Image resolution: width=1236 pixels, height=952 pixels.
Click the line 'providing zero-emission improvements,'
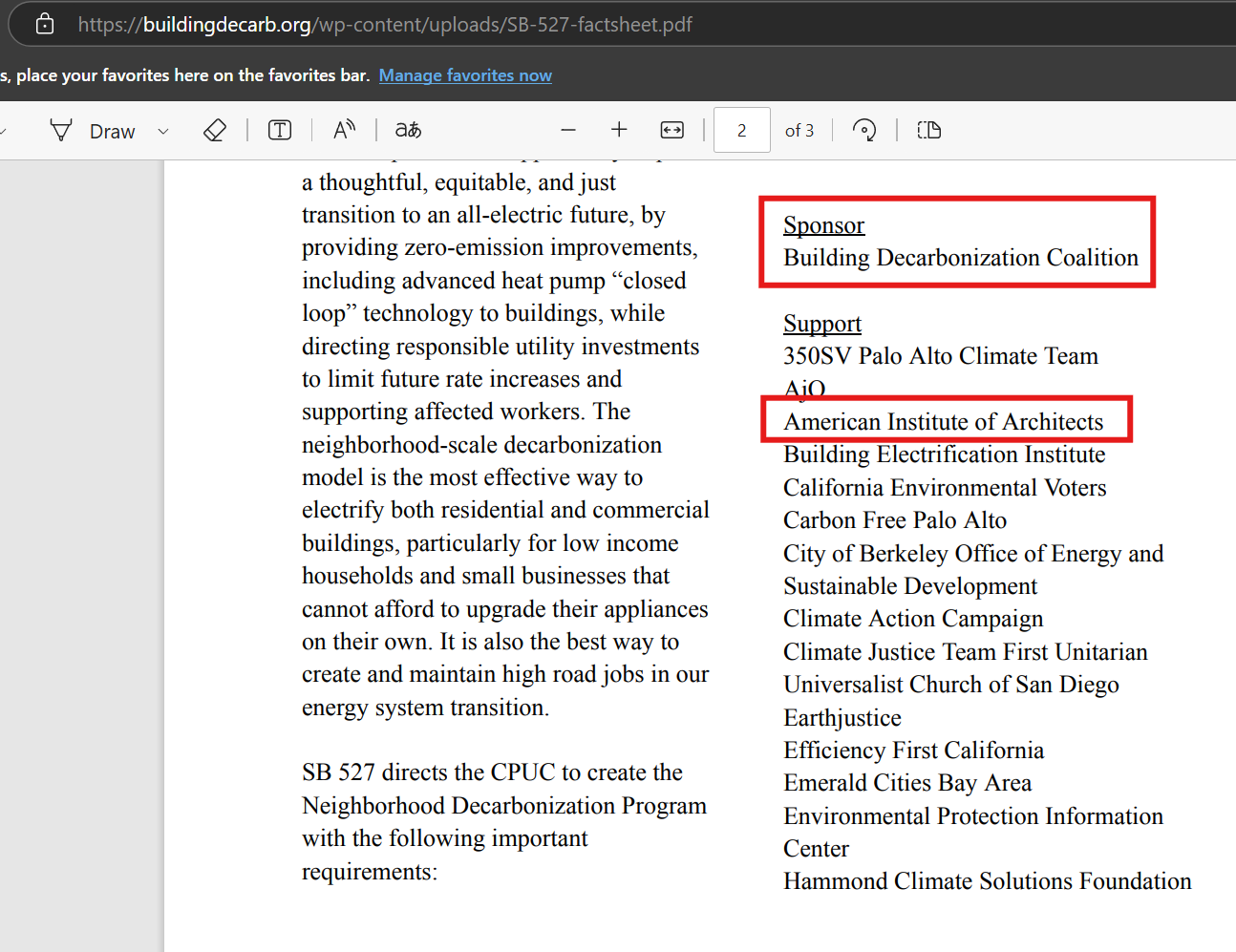[x=500, y=247]
